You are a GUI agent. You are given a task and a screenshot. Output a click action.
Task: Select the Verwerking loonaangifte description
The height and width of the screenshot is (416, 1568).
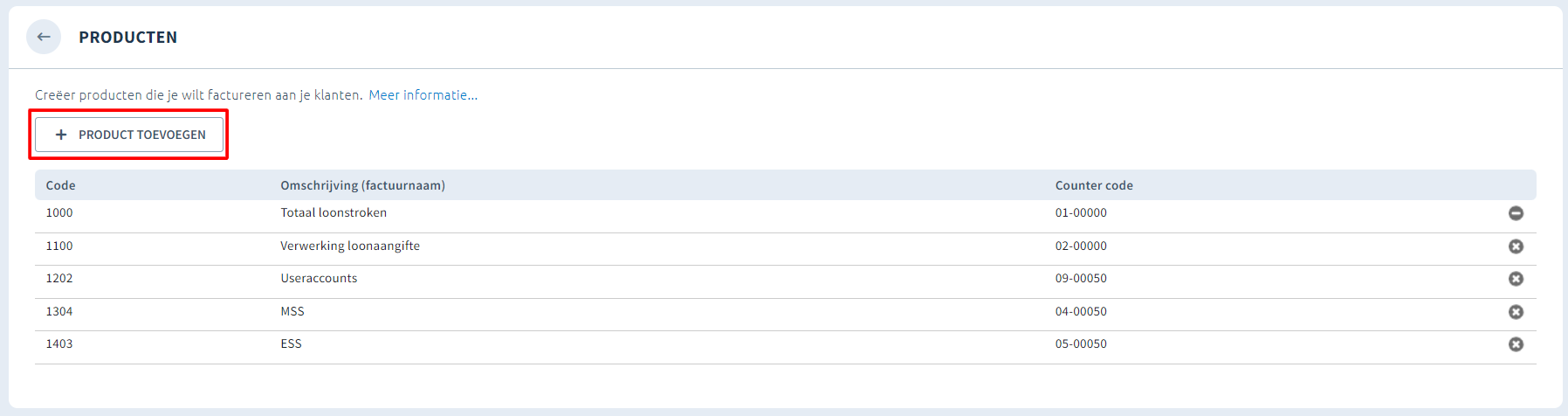[350, 246]
